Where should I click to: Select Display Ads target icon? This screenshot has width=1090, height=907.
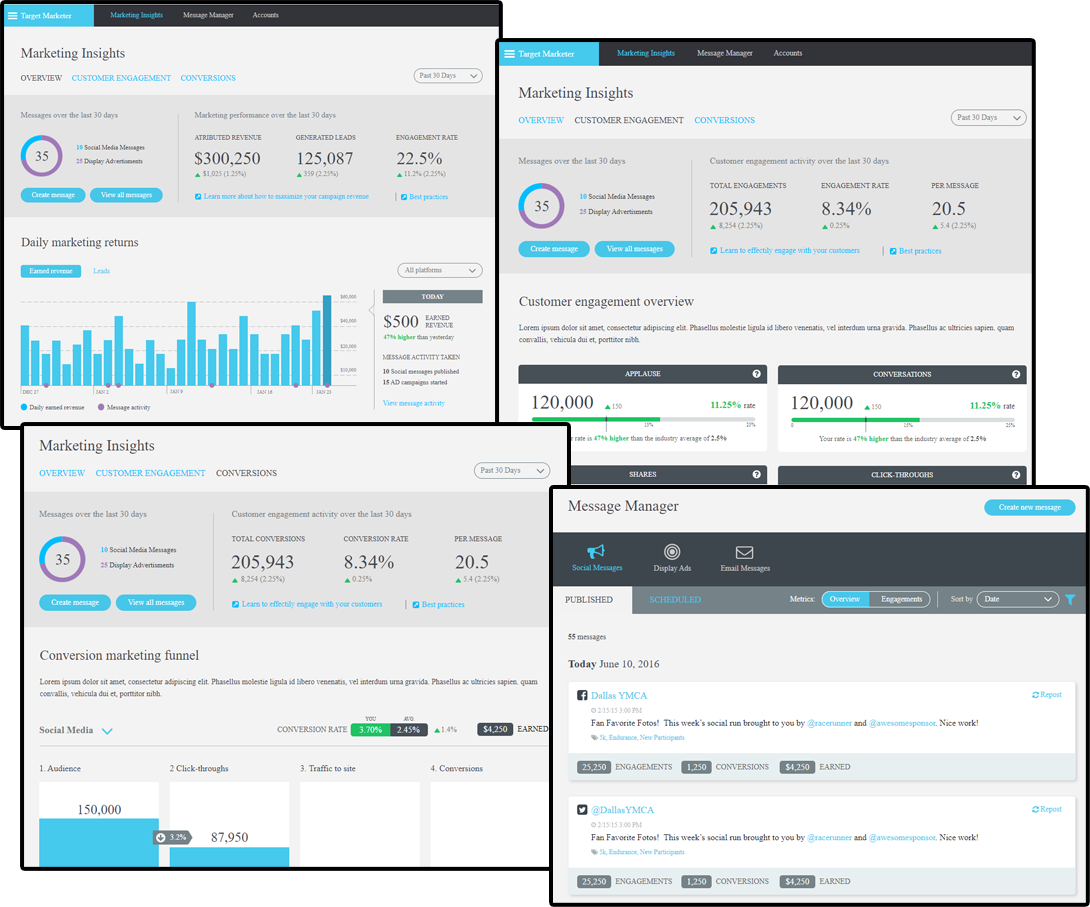click(672, 552)
